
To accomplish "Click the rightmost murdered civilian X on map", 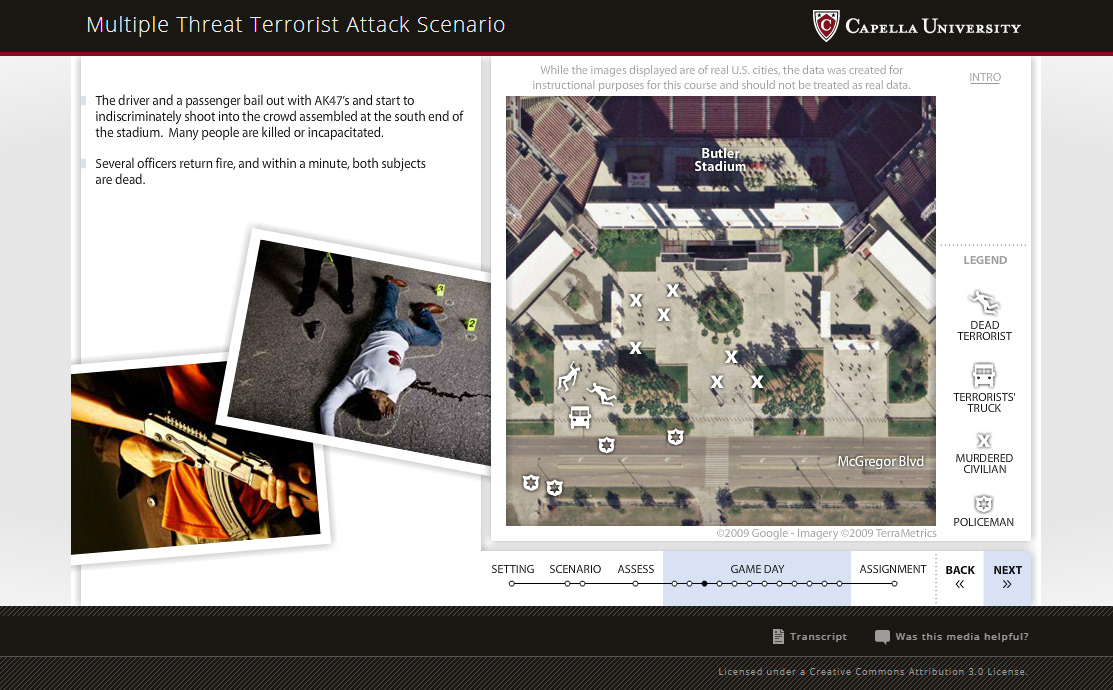I will click(757, 382).
